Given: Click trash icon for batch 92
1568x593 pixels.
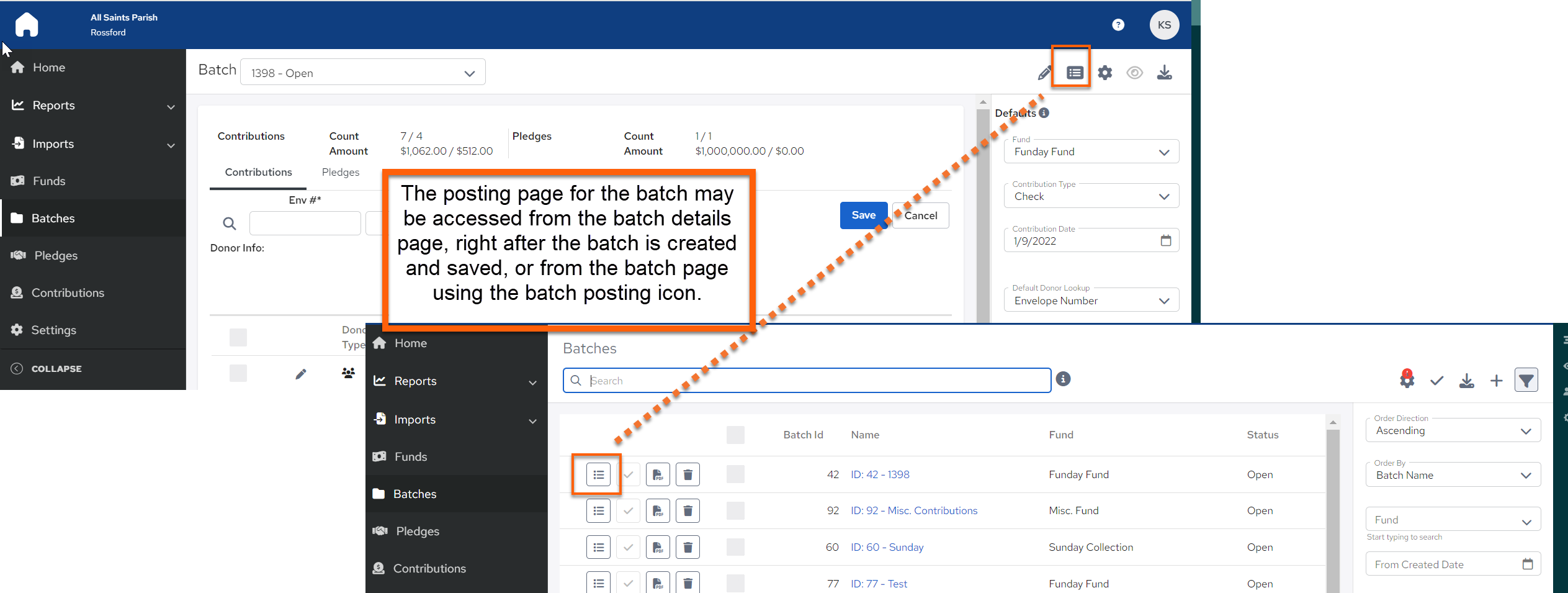Looking at the screenshot, I should [x=688, y=510].
